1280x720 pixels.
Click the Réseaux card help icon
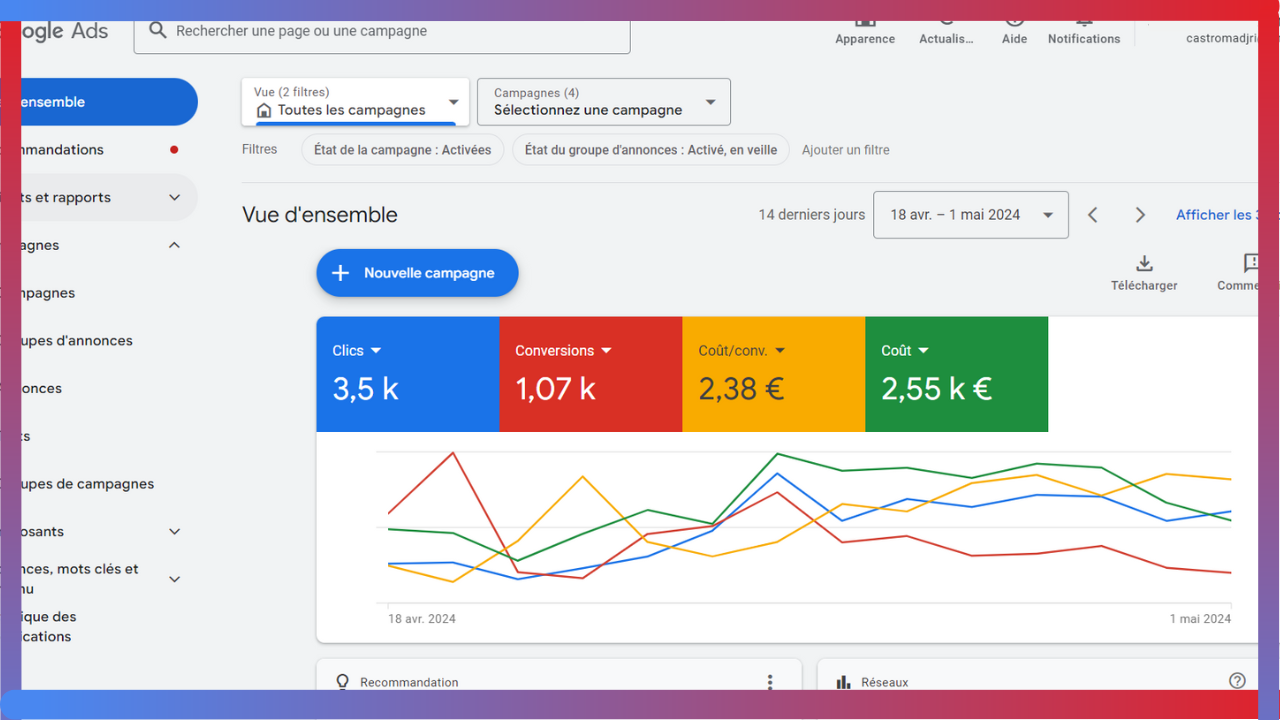click(1237, 681)
